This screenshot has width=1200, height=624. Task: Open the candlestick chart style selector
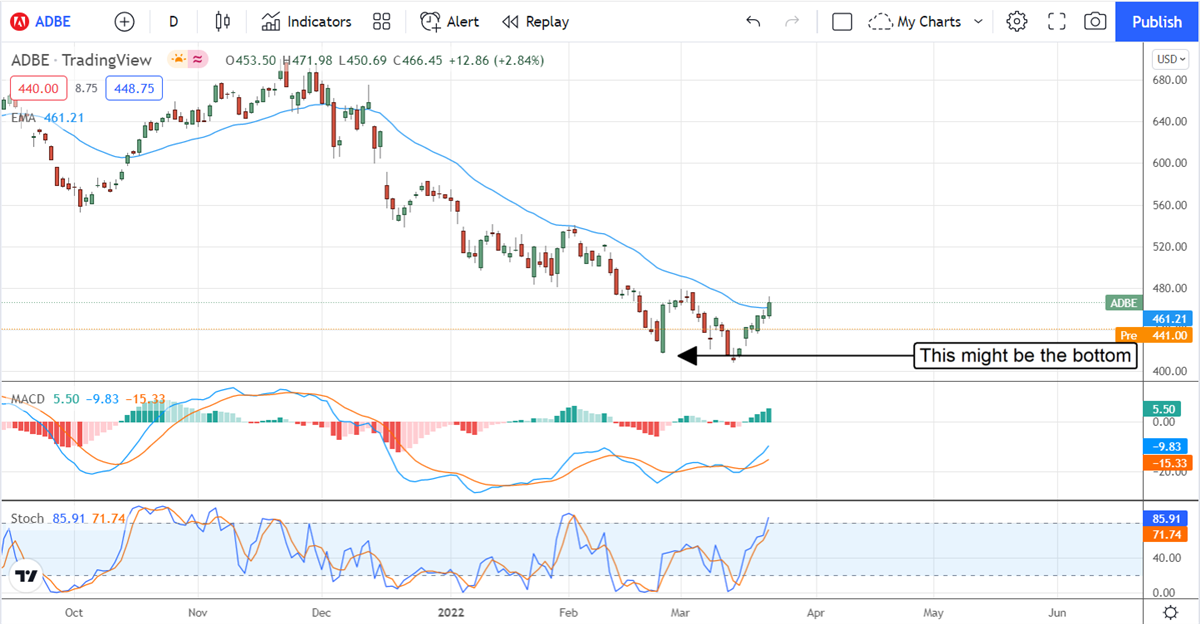(x=222, y=21)
